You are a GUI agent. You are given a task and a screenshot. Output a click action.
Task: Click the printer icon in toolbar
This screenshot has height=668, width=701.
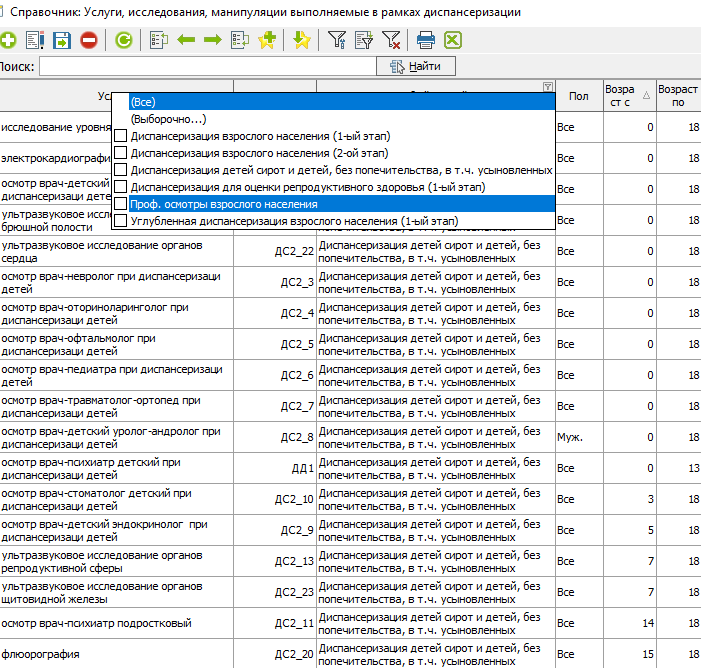(426, 40)
